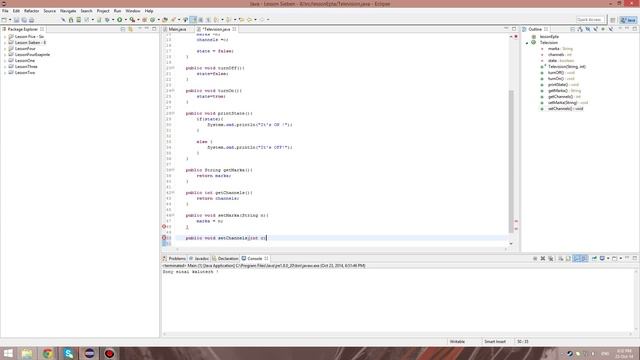Expand the Lesson Five project tree node
This screenshot has height=360, width=640.
click(x=5, y=37)
